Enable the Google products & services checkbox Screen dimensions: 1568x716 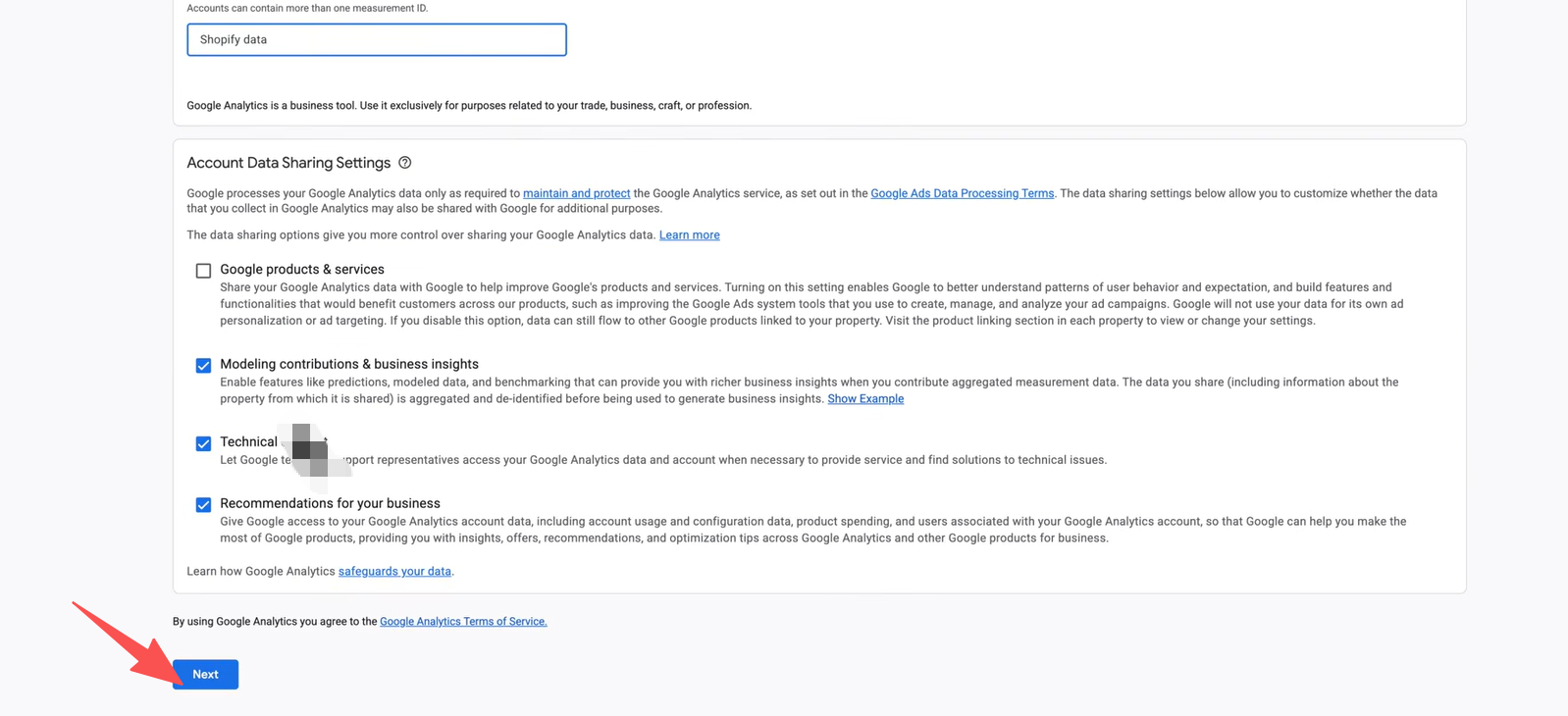point(203,271)
